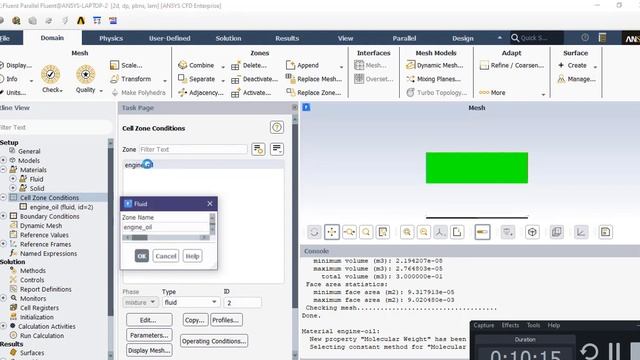
Task: Click the Zone Filter Text field
Action: [193, 149]
